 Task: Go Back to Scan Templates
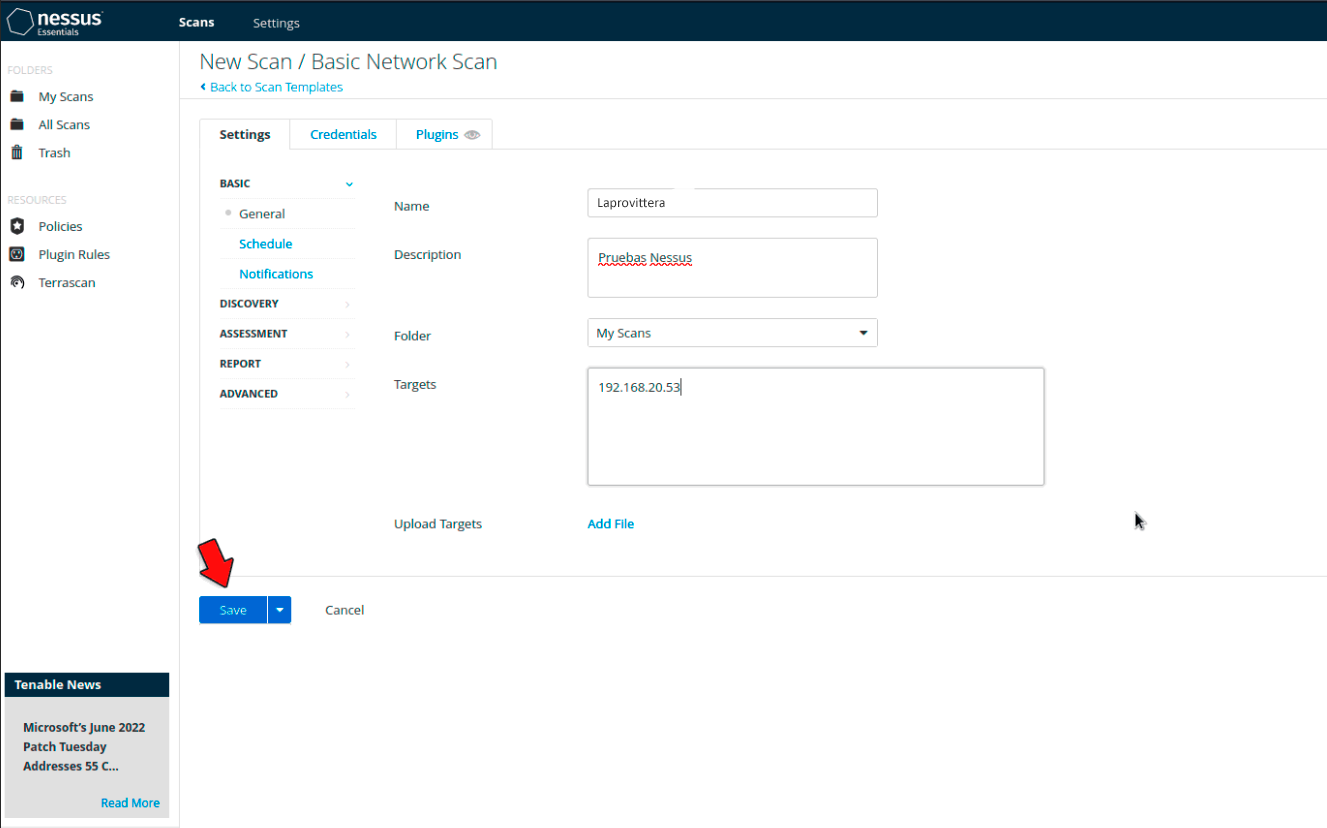point(276,87)
